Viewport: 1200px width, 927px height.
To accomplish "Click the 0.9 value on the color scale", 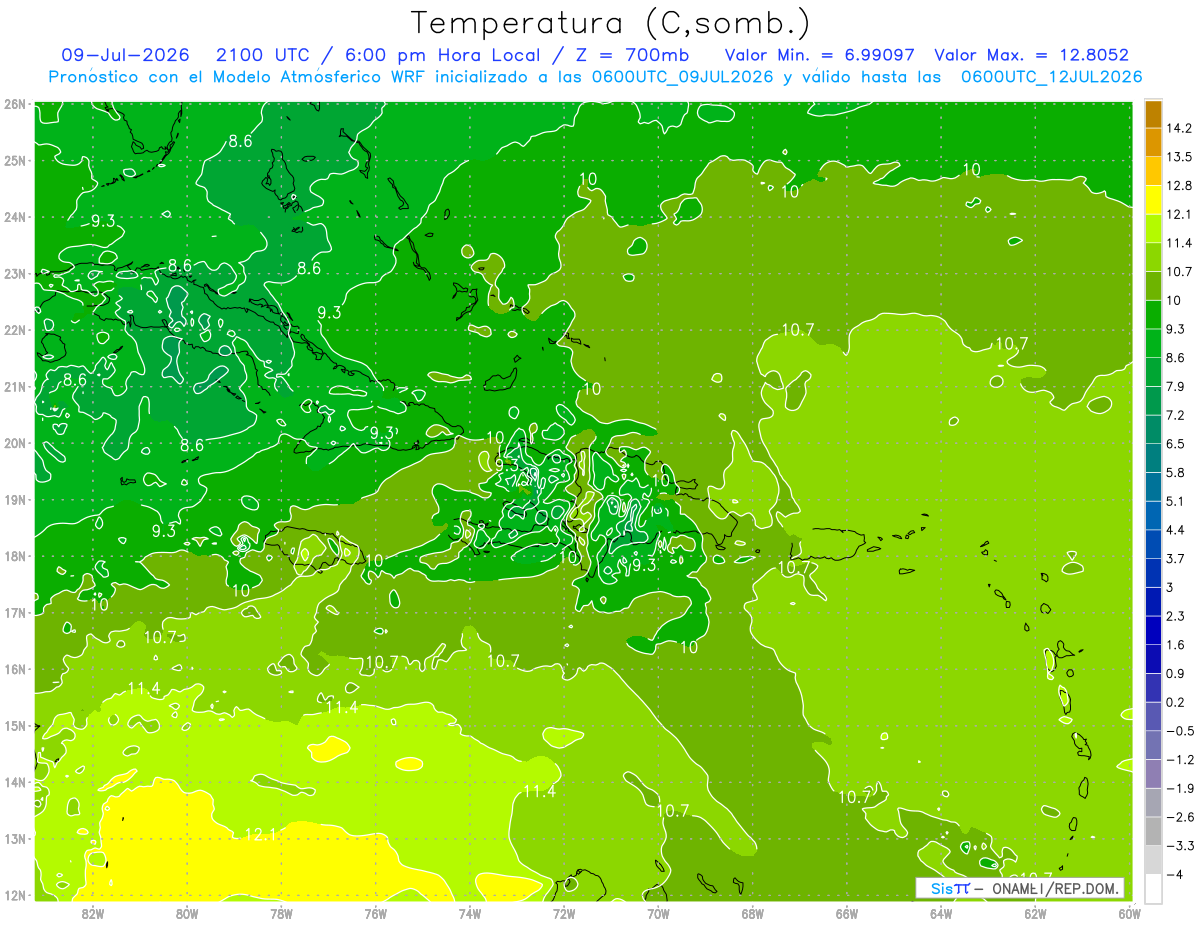I will coord(1175,674).
